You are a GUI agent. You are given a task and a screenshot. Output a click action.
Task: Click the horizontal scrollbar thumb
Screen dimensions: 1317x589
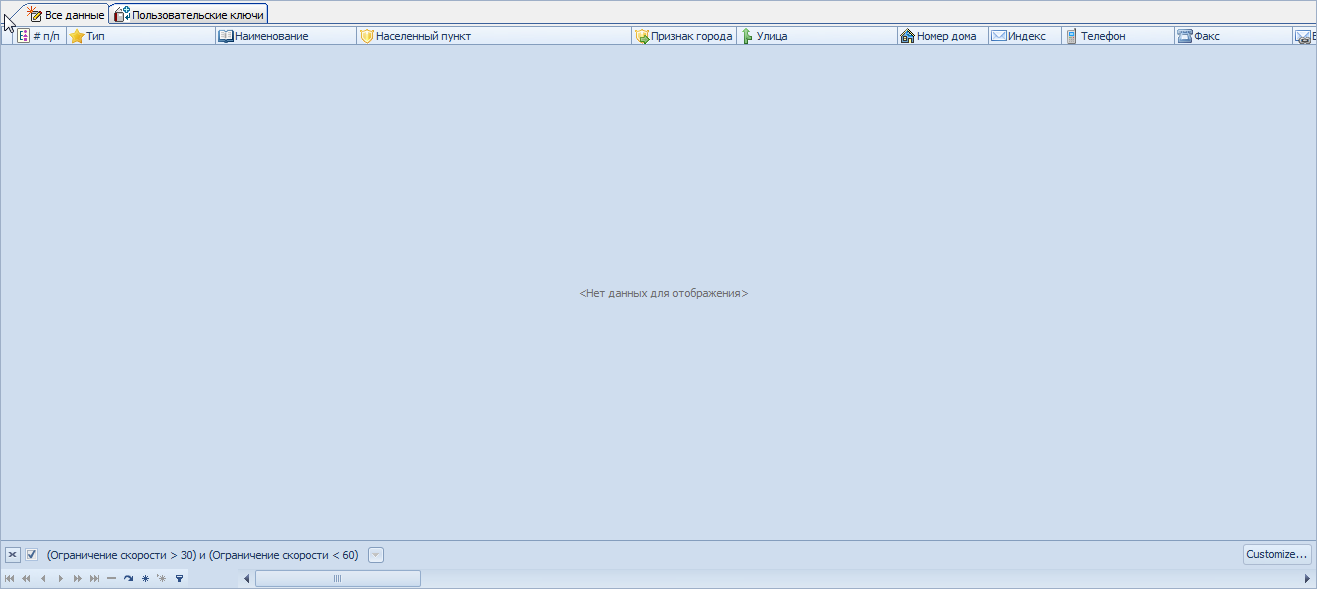point(337,578)
